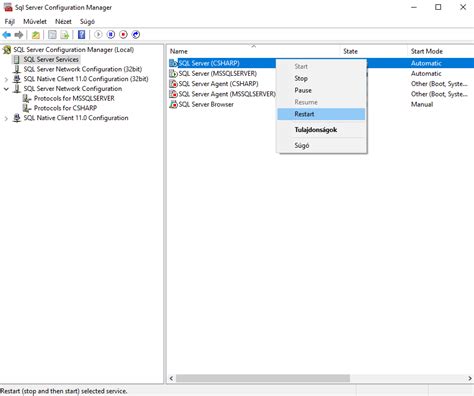Viewport: 474px width, 396px height.
Task: Click the SQL Server Agent (CSHARP) service icon
Action: [173, 84]
